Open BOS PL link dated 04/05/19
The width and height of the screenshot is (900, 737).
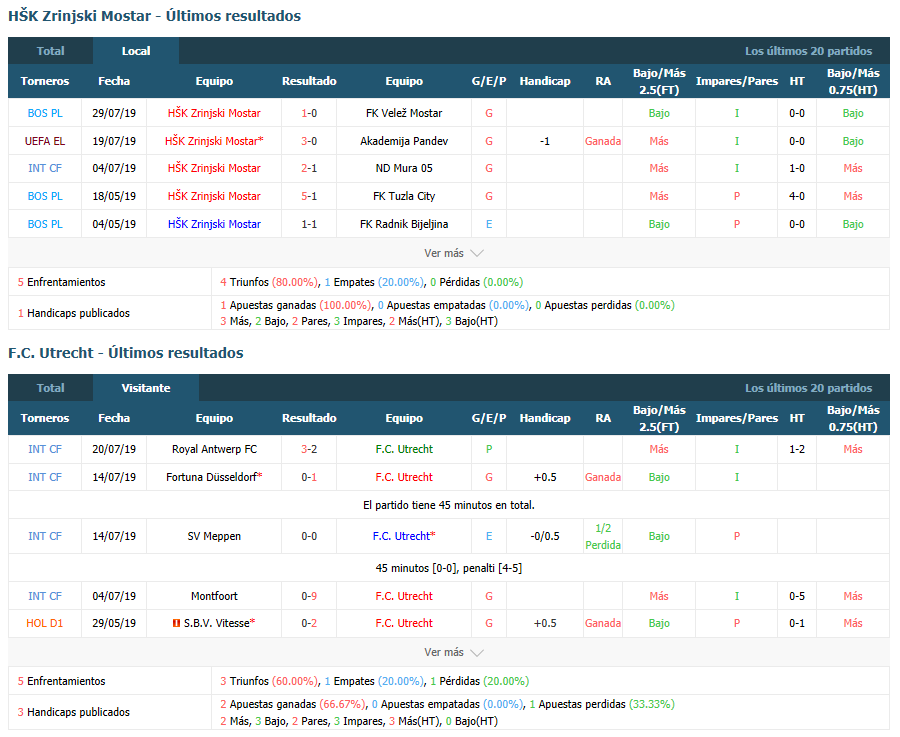point(45,224)
